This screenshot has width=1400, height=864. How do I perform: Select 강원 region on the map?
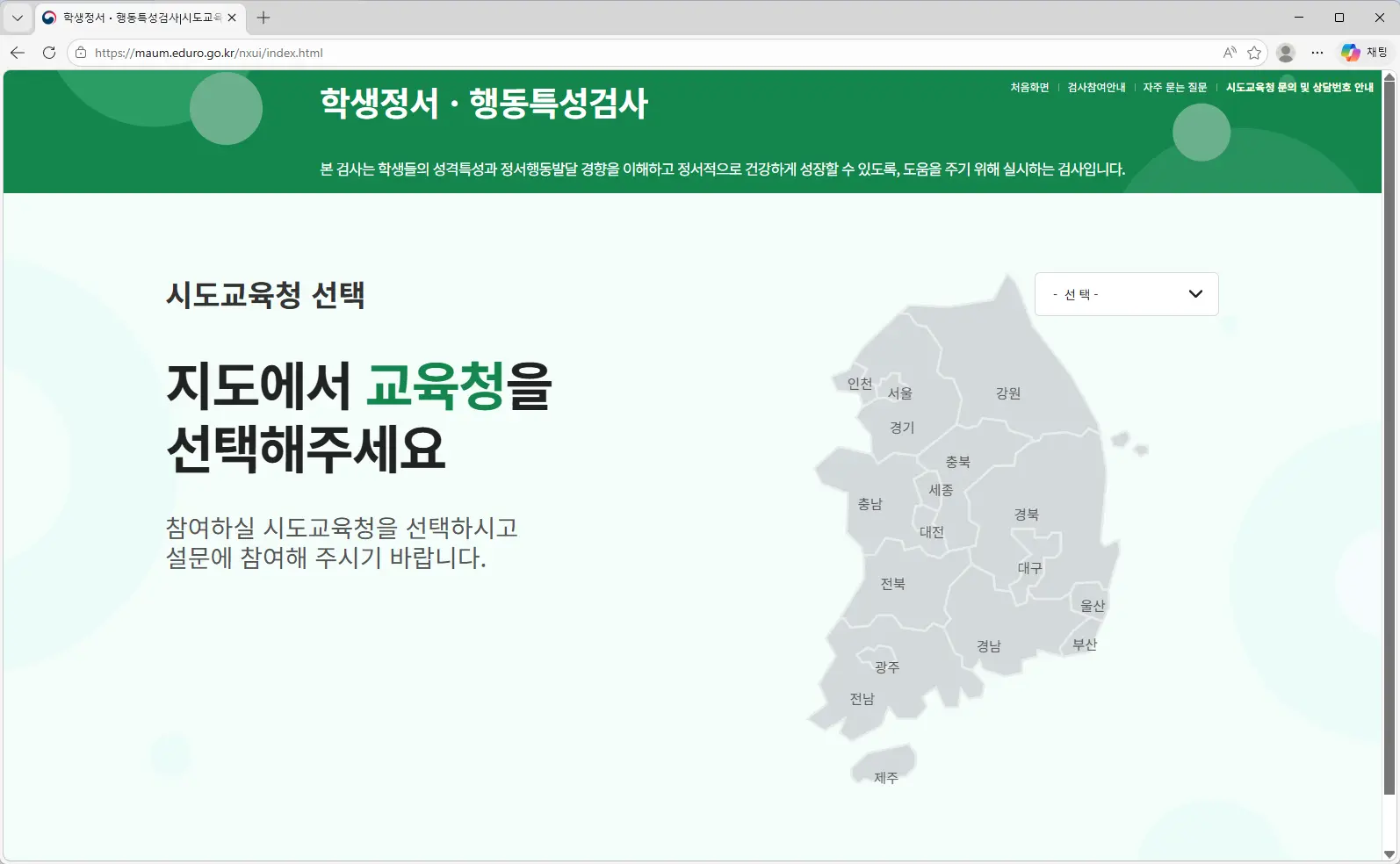tap(1008, 393)
